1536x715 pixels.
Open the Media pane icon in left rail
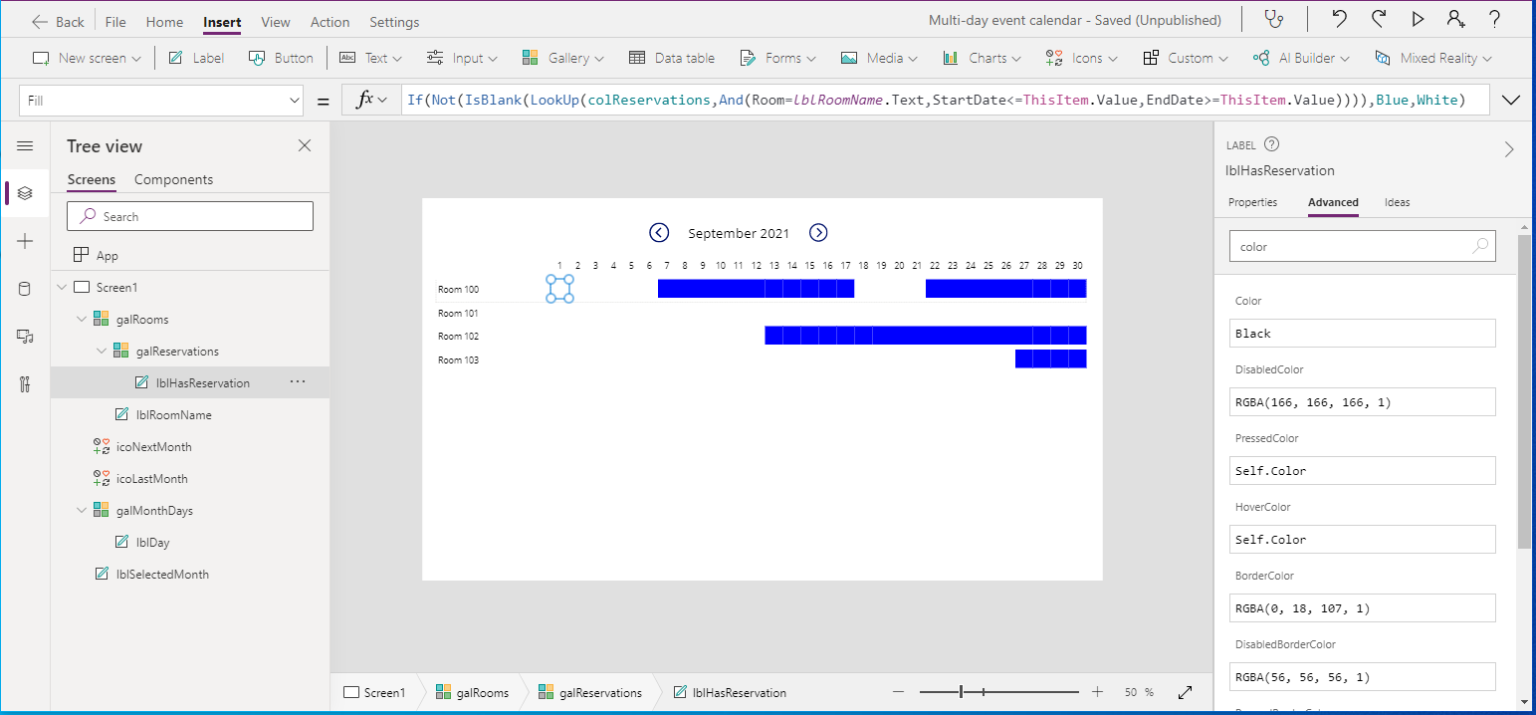click(24, 336)
